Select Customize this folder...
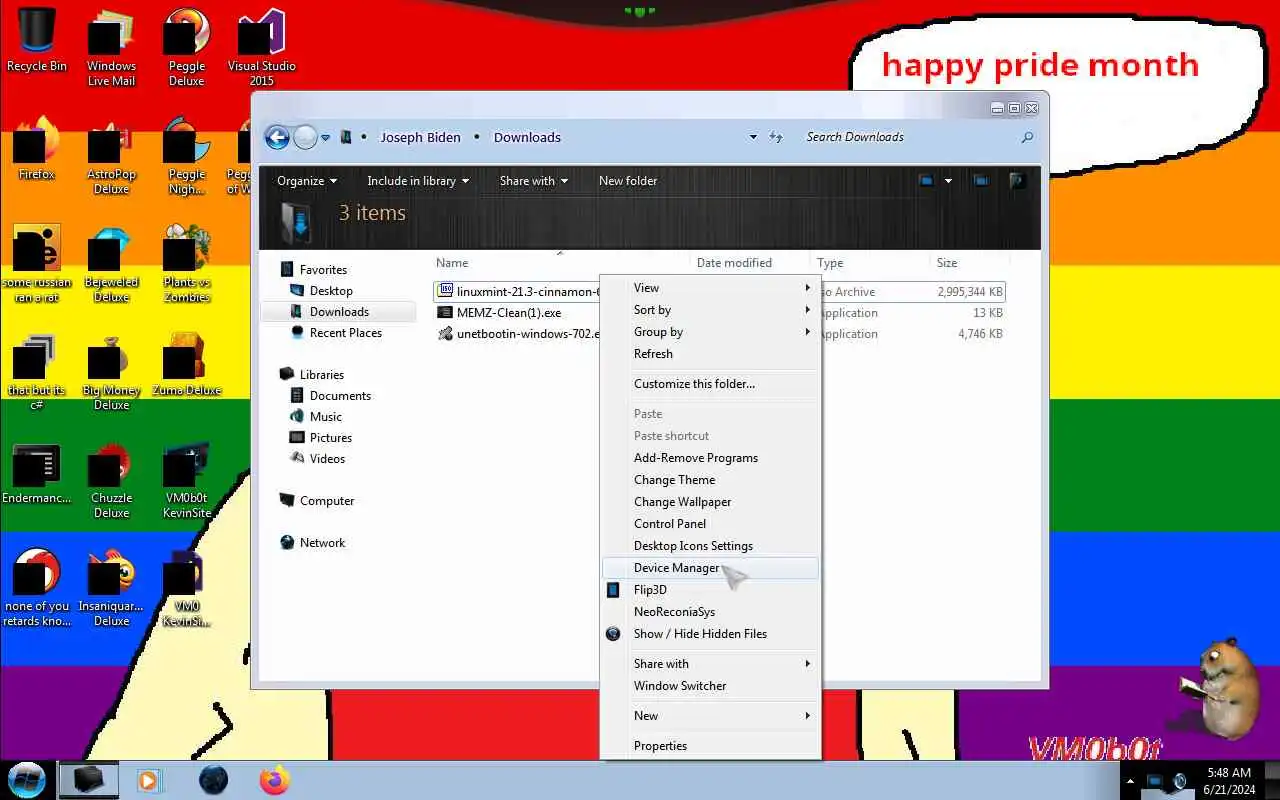The image size is (1280, 800). click(711, 384)
